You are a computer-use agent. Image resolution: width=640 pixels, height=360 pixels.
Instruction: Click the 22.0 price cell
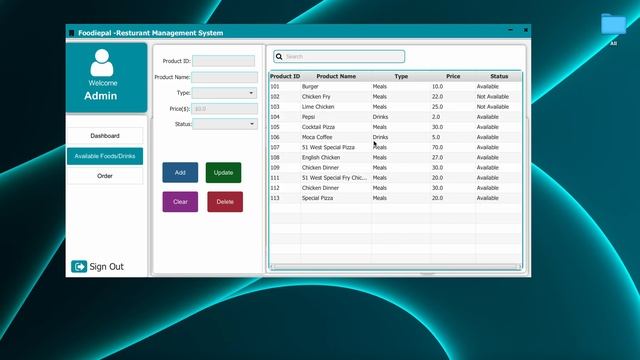pos(453,97)
